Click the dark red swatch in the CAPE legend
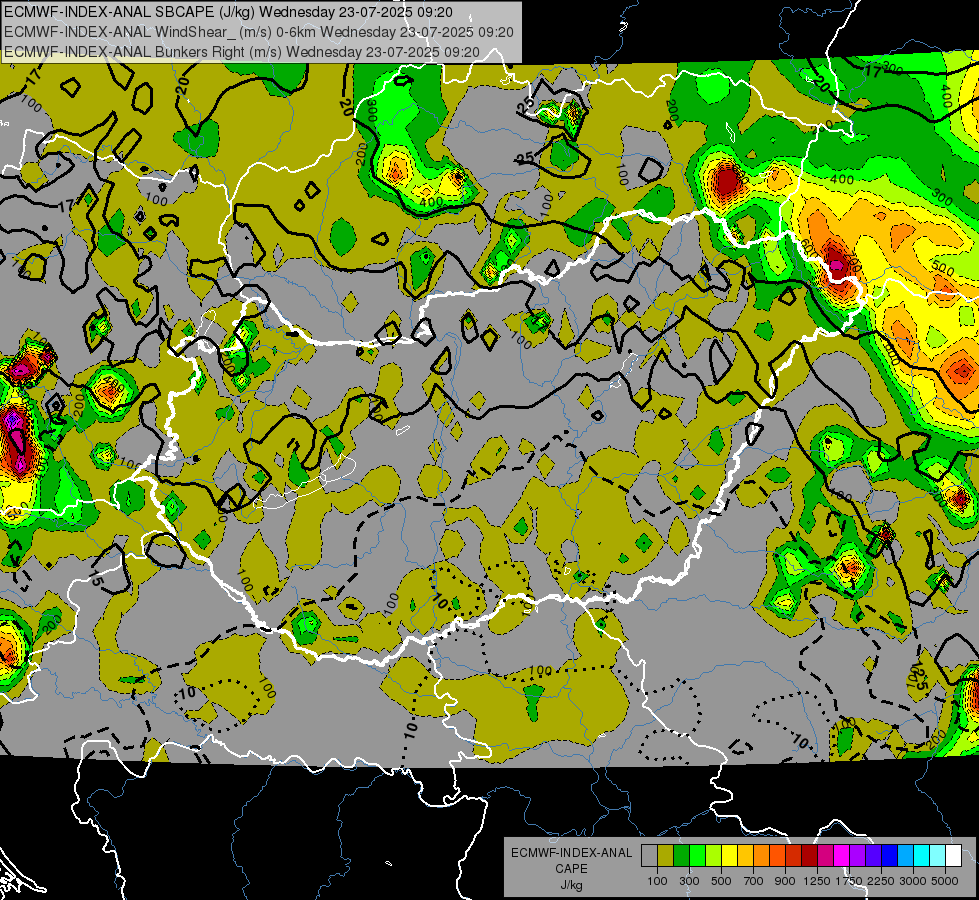Image resolution: width=979 pixels, height=900 pixels. click(810, 856)
